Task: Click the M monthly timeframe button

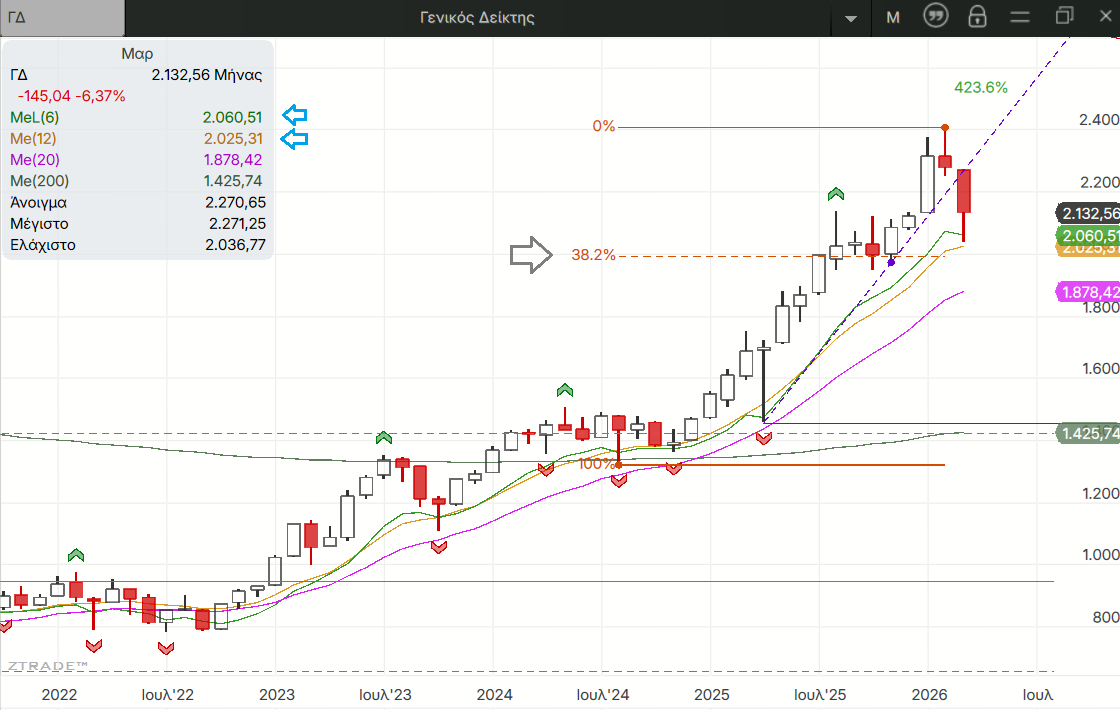Action: point(893,17)
